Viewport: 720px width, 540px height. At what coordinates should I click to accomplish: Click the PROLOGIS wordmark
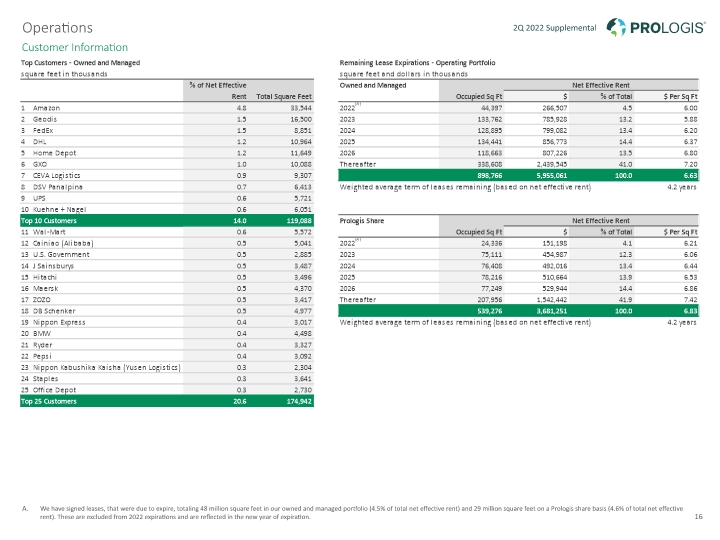[667, 28]
